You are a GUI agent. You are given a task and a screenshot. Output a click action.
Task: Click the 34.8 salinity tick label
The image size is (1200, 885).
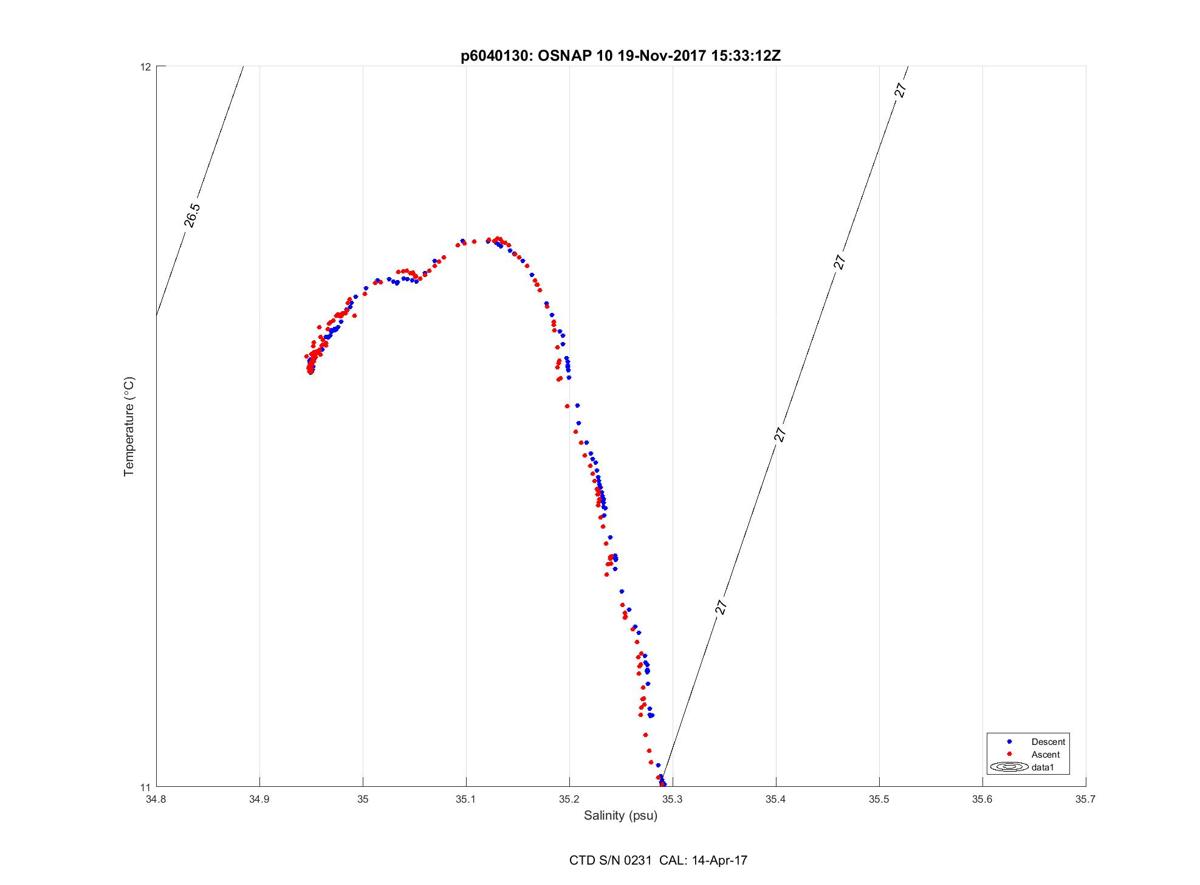point(157,798)
